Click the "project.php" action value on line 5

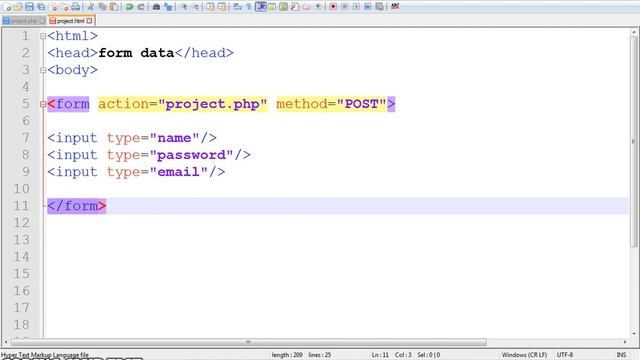(x=212, y=104)
